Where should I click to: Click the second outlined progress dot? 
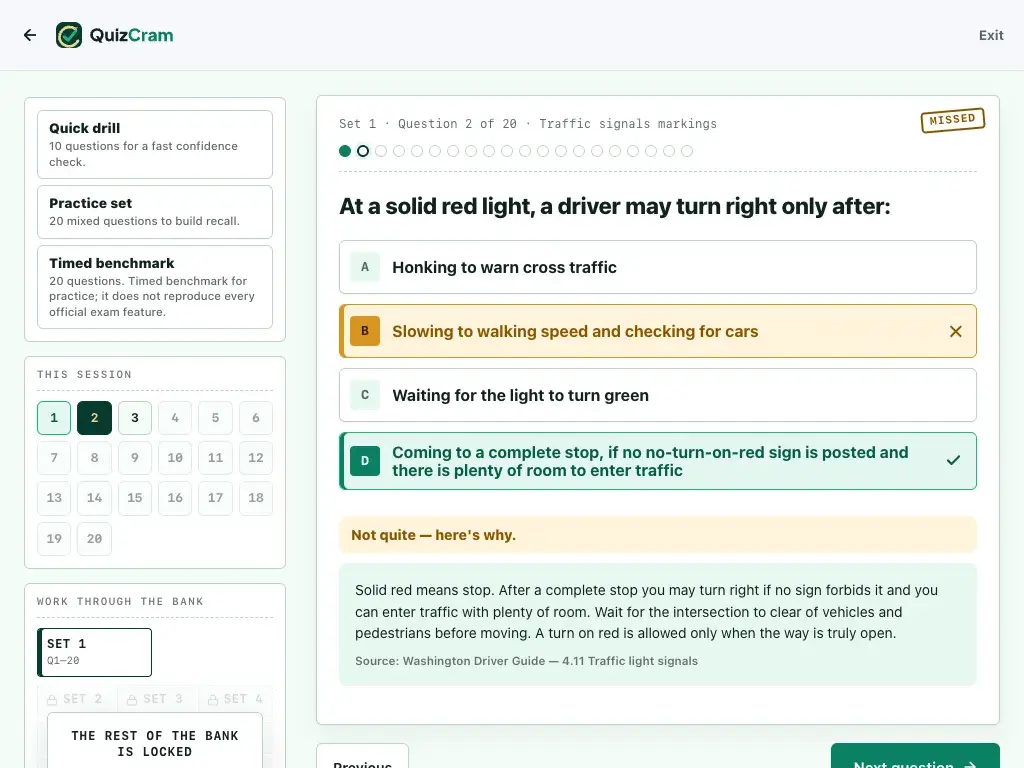click(x=363, y=152)
